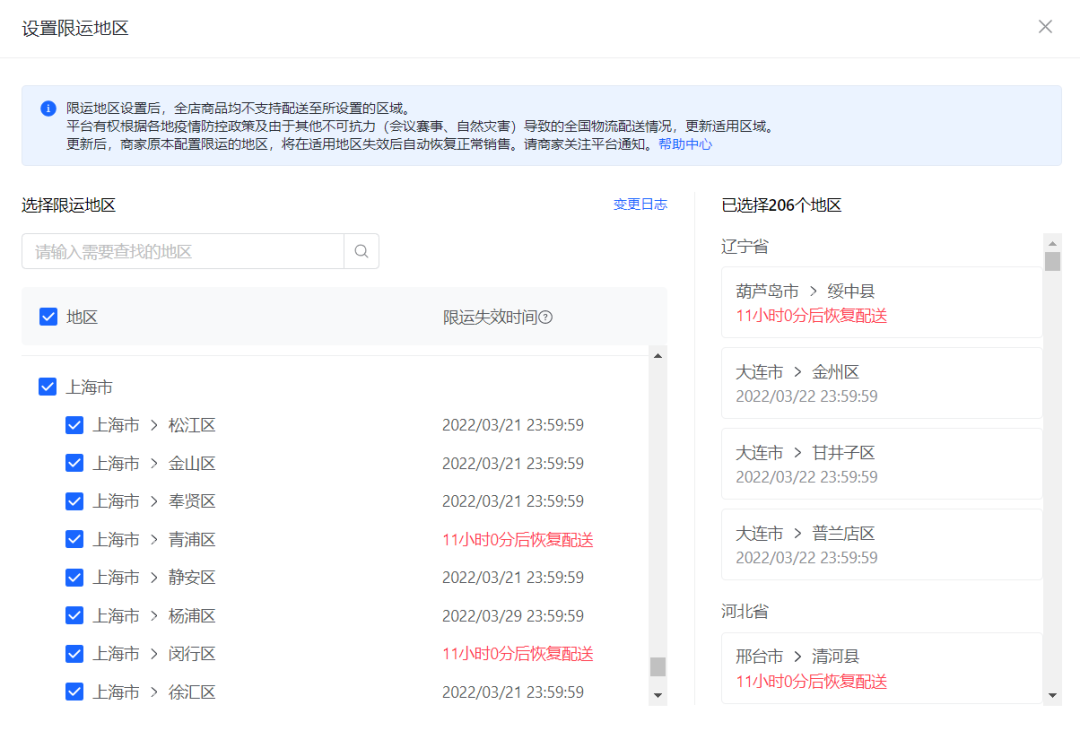Click scroll-down arrow of region list
1080x731 pixels.
pyautogui.click(x=657, y=694)
